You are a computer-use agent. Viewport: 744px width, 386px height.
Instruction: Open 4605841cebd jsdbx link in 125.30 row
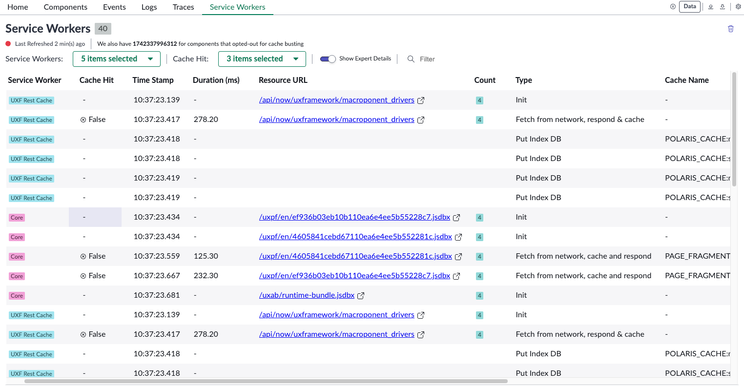pos(355,256)
